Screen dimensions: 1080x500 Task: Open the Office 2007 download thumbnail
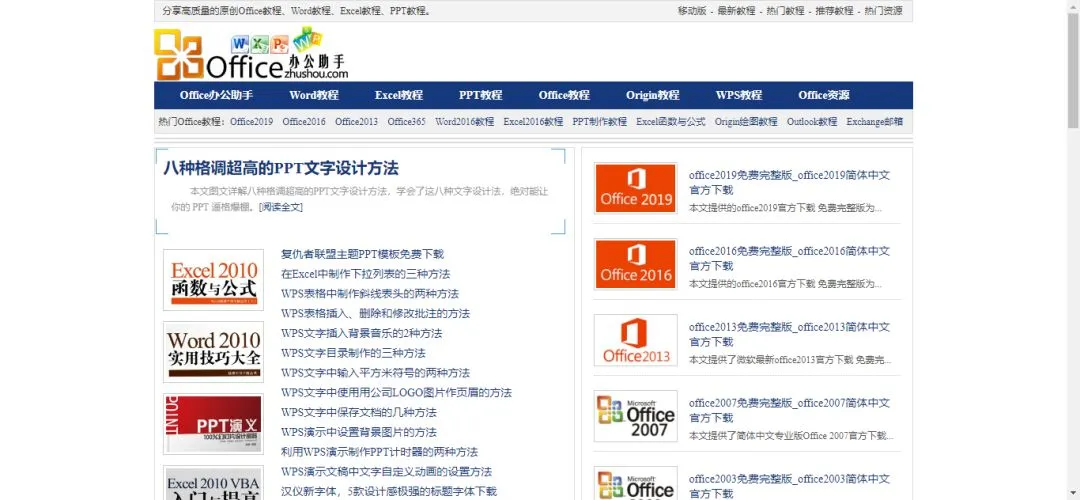636,416
